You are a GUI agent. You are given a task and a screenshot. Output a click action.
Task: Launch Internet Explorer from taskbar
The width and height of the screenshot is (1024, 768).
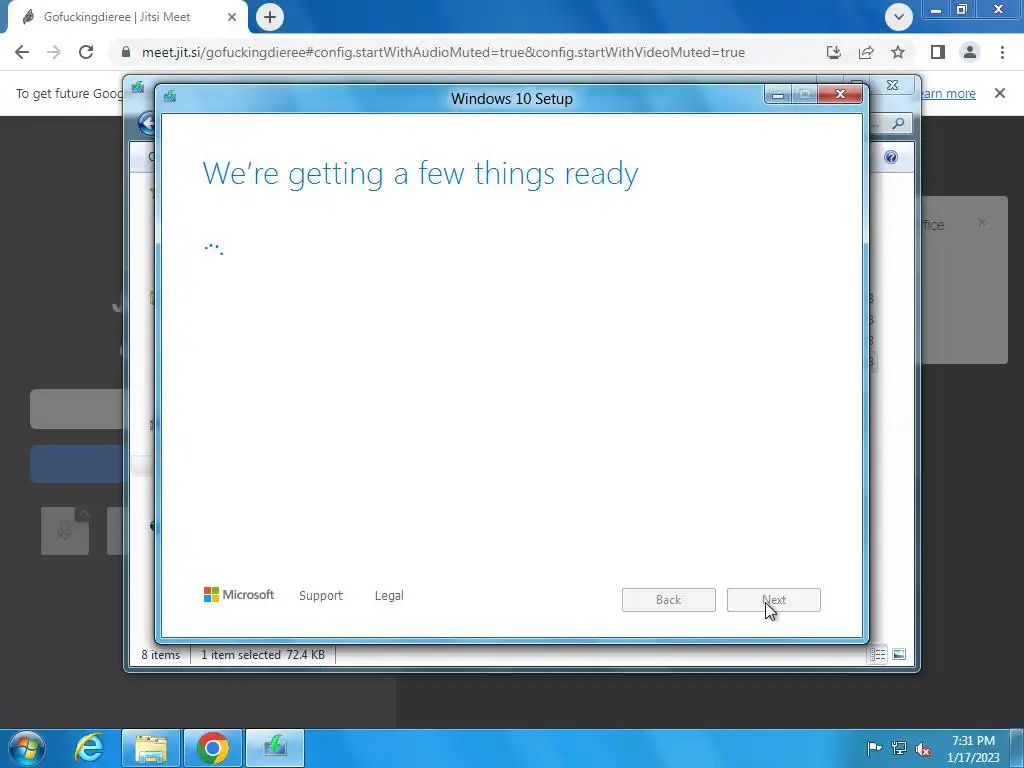tap(89, 748)
